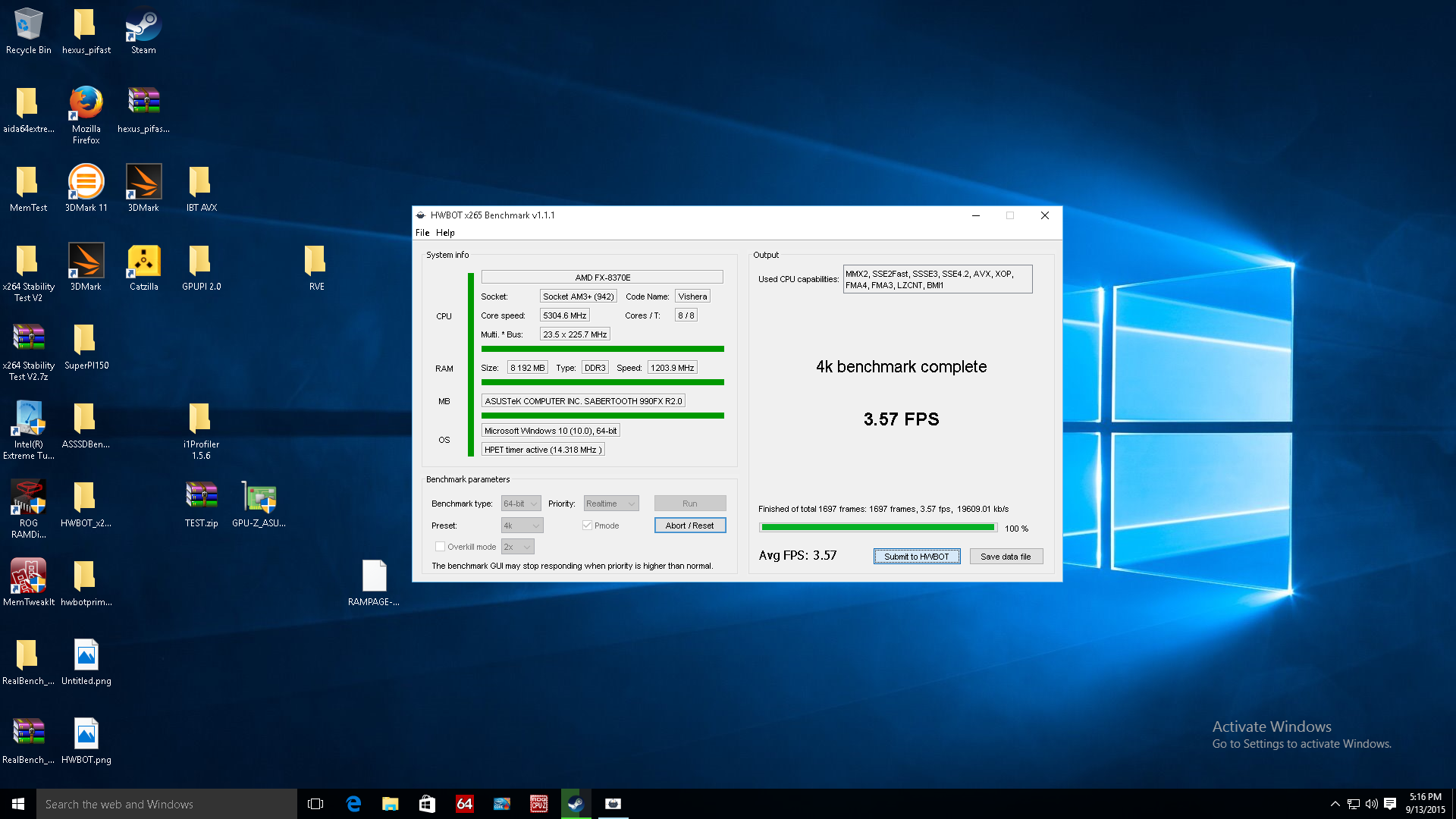Show hidden system tray icons
Screen dimensions: 1456x819
click(1335, 804)
